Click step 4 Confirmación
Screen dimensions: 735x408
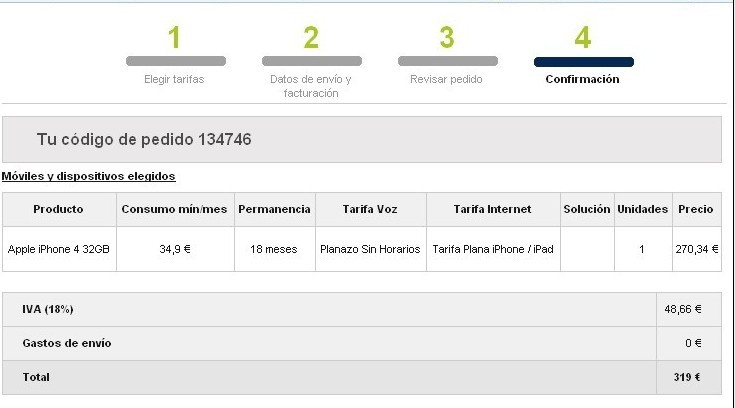pos(583,61)
